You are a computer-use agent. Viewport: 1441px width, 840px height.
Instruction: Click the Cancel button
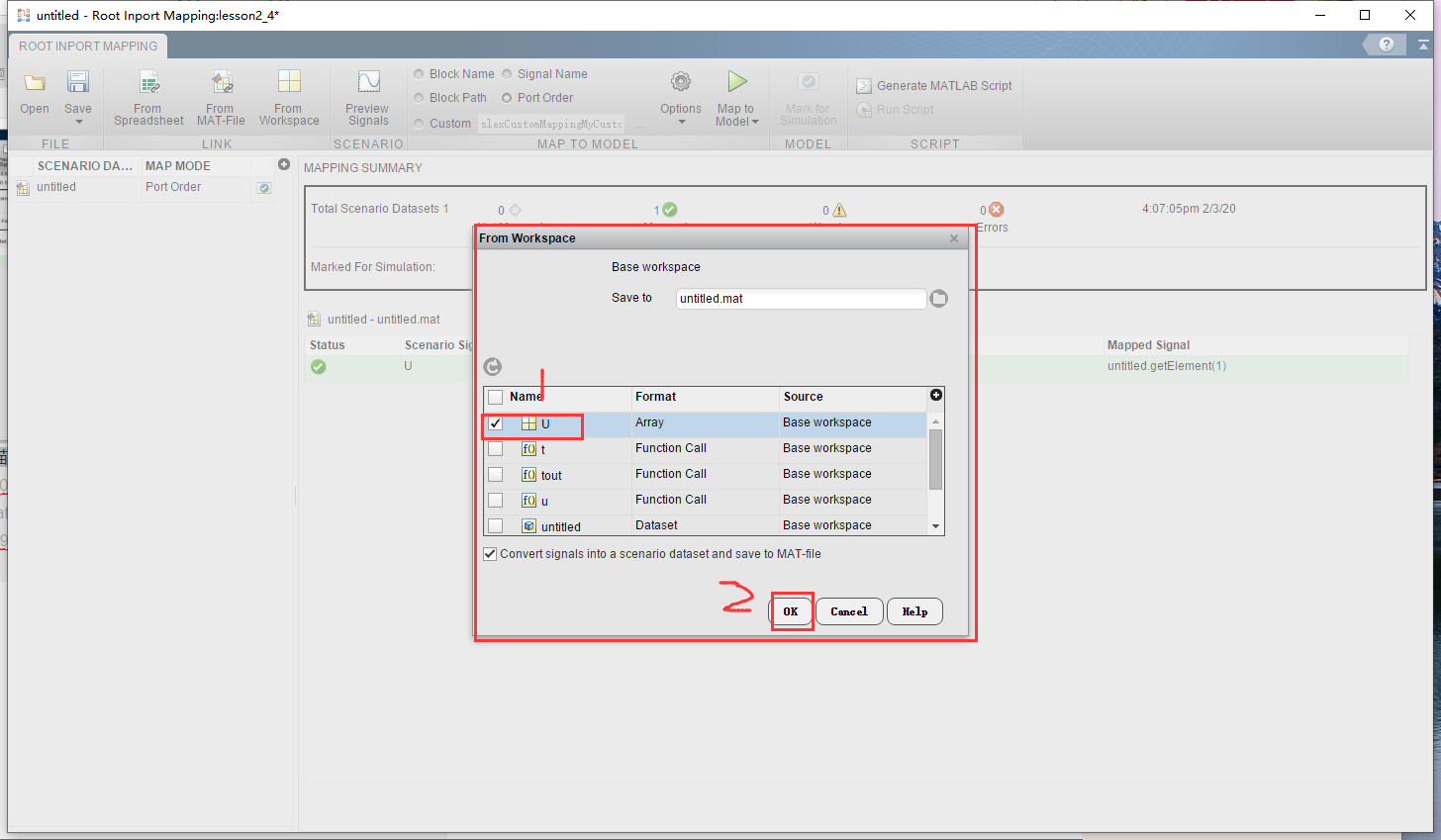pyautogui.click(x=849, y=611)
